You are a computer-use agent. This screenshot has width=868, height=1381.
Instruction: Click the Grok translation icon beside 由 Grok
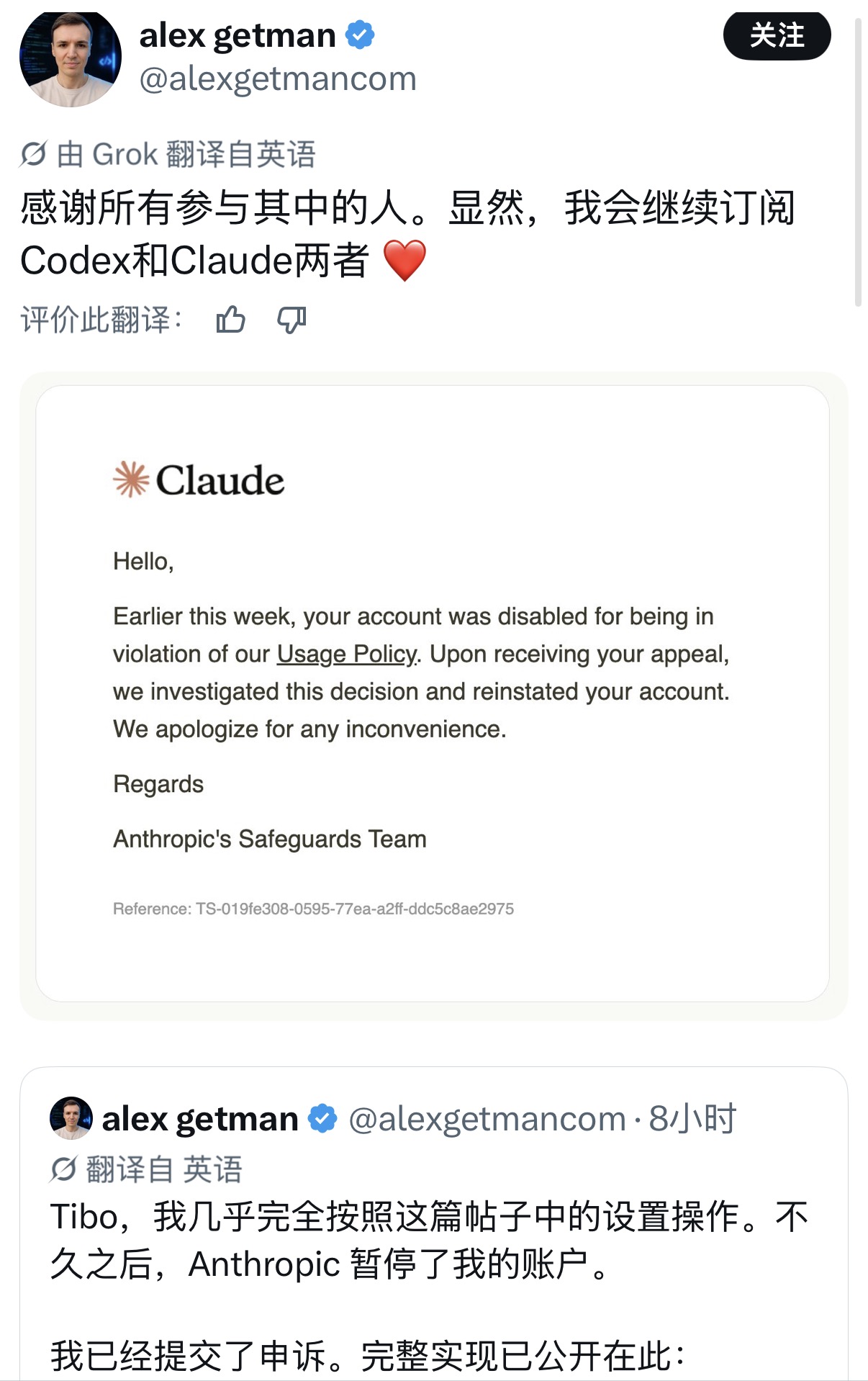click(x=34, y=154)
